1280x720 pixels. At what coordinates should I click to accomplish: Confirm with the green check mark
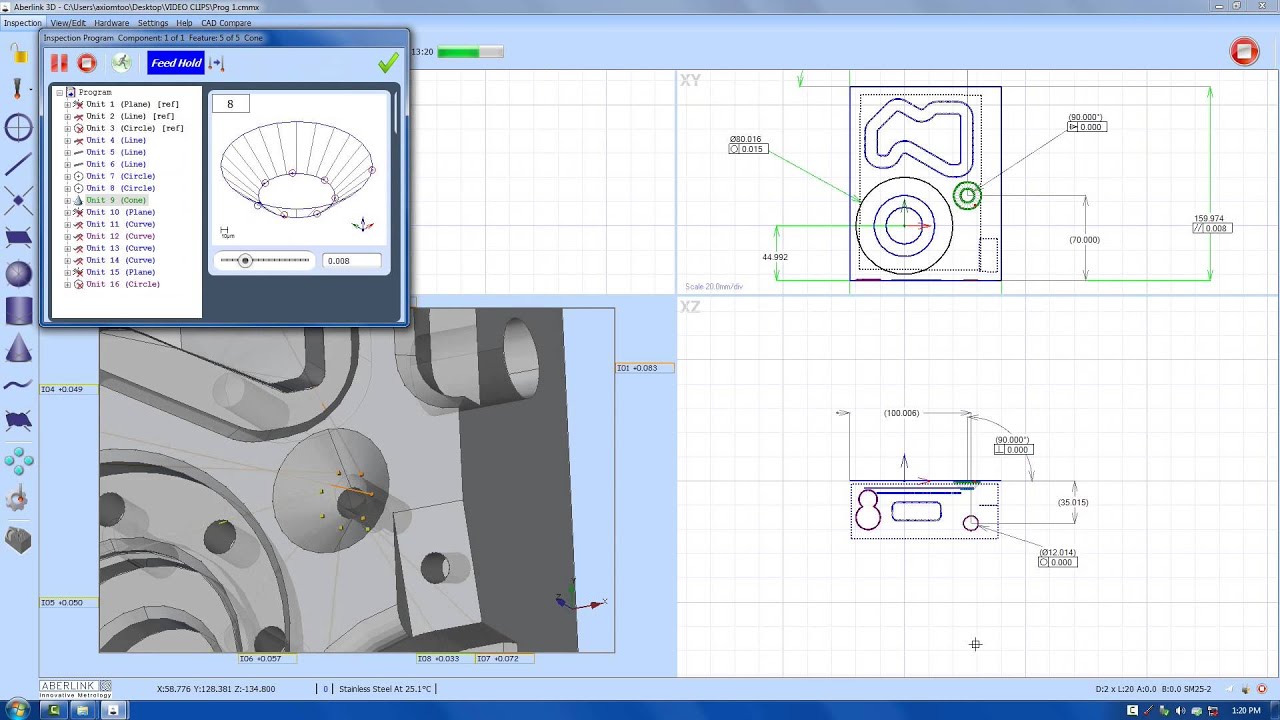pos(388,63)
